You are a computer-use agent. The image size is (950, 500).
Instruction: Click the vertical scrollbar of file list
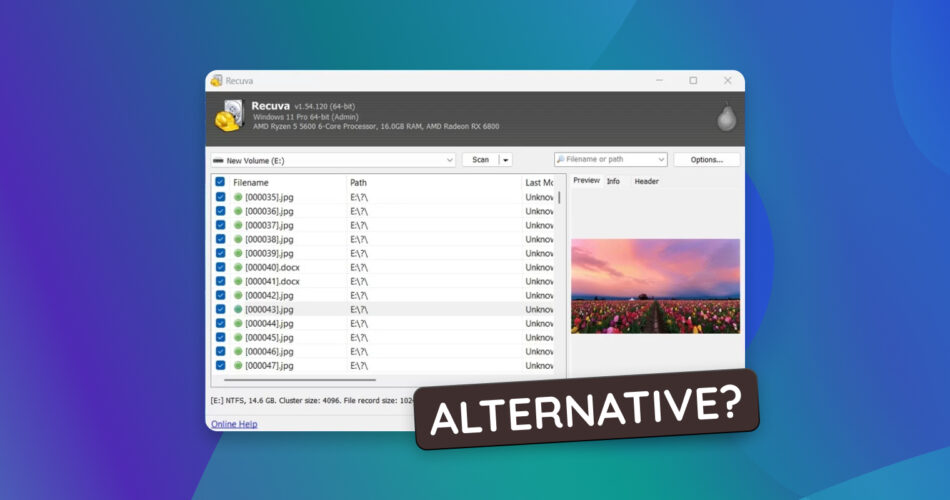pyautogui.click(x=559, y=198)
